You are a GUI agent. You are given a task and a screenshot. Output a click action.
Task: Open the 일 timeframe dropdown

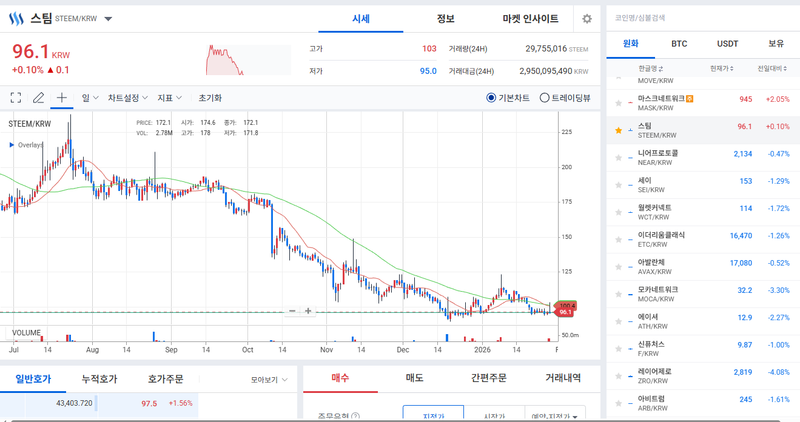(90, 98)
